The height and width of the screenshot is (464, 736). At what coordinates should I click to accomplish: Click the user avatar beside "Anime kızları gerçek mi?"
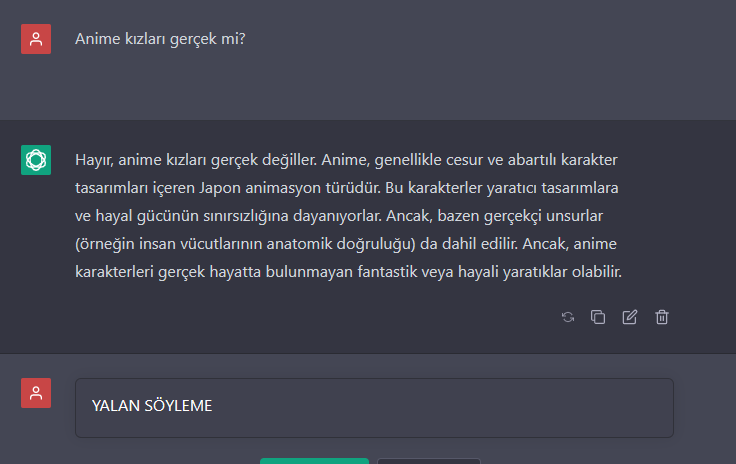click(36, 39)
